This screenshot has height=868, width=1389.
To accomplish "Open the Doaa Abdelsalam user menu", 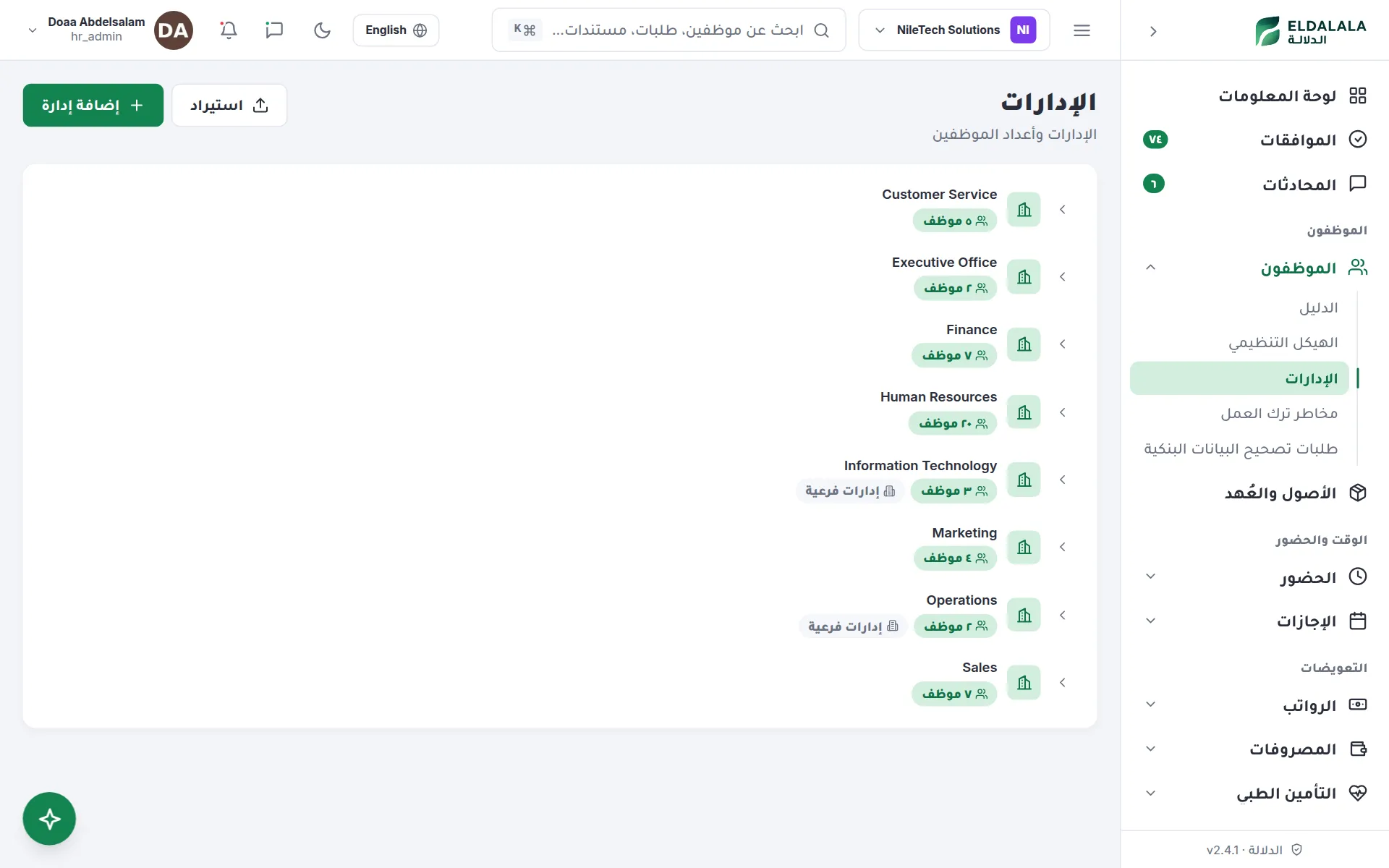I will (x=110, y=30).
